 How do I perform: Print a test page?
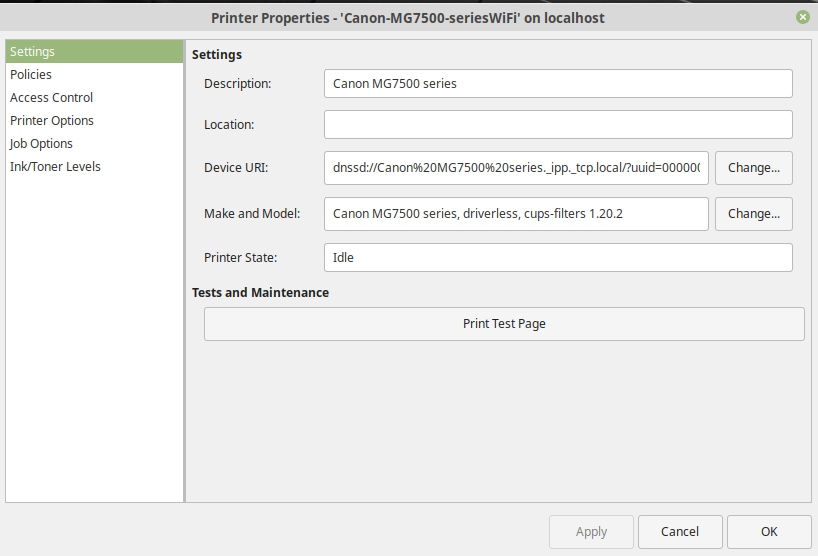tap(504, 324)
